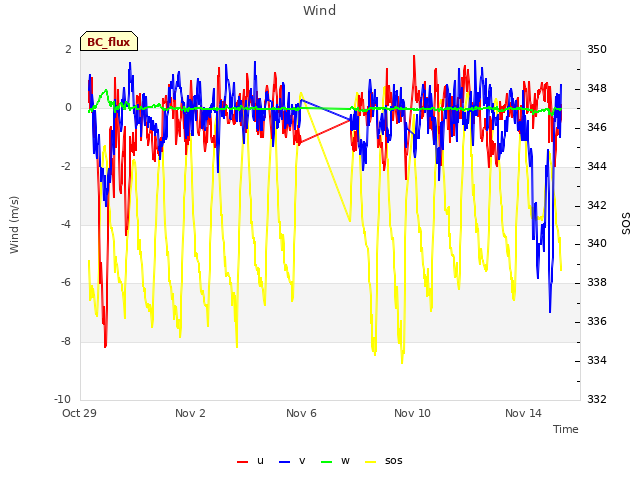Image resolution: width=640 pixels, height=480 pixels.
Task: Click the yellow sos legend swatch
Action: pos(371,462)
